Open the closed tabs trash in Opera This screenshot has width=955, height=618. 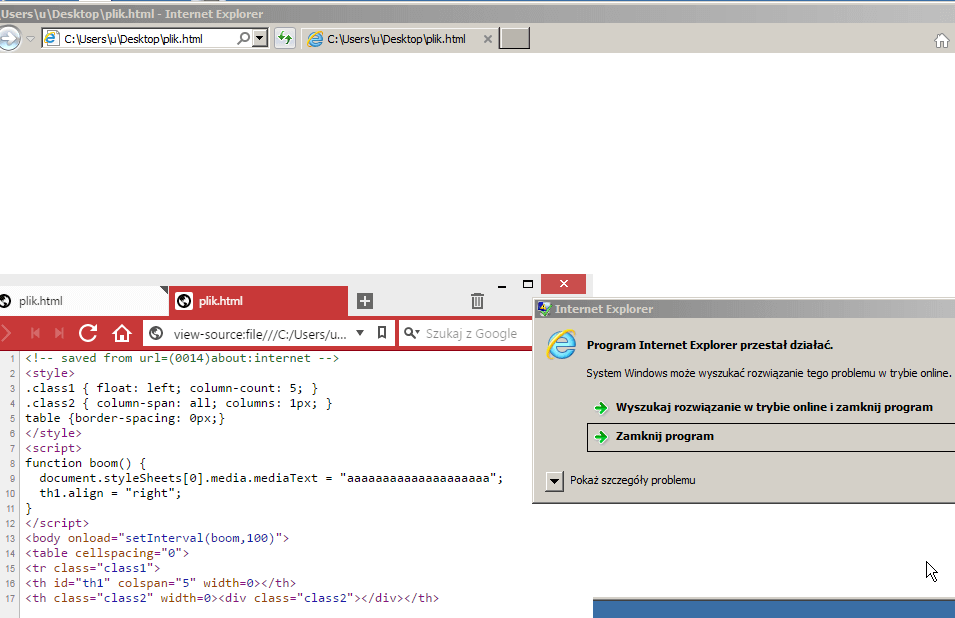pos(478,301)
